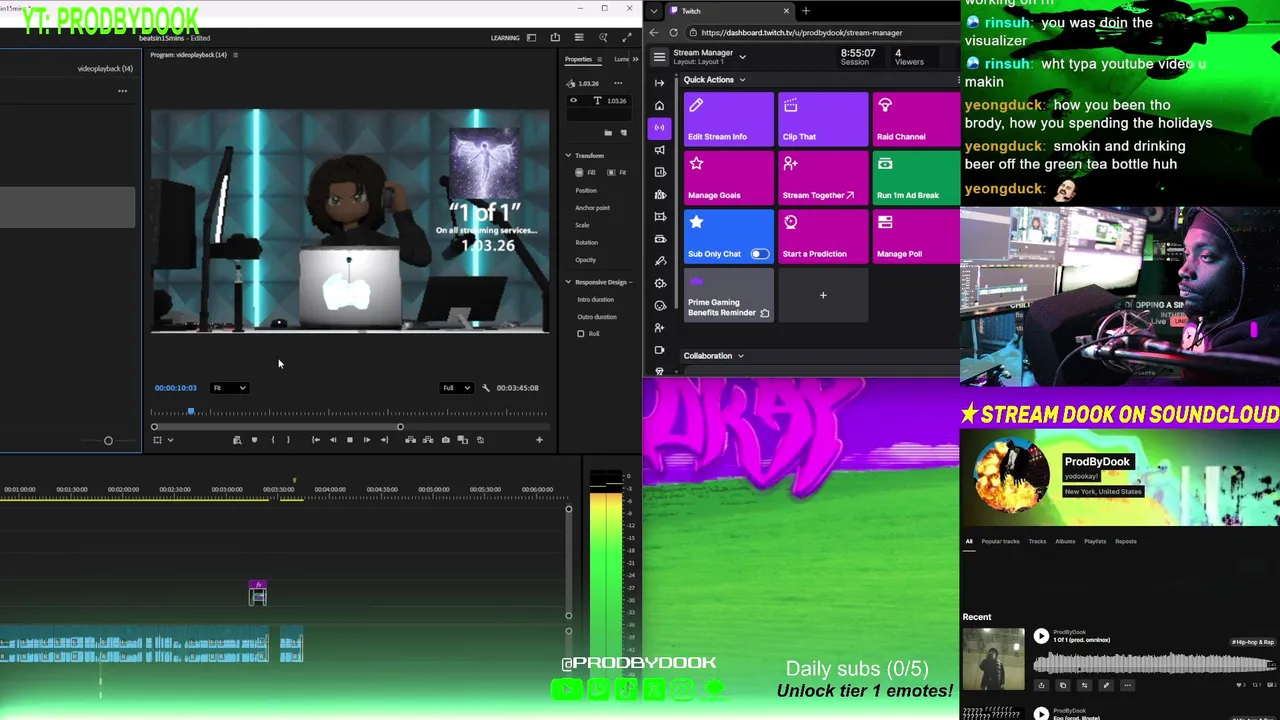Select SoundCloud Albums tab

(x=1065, y=542)
